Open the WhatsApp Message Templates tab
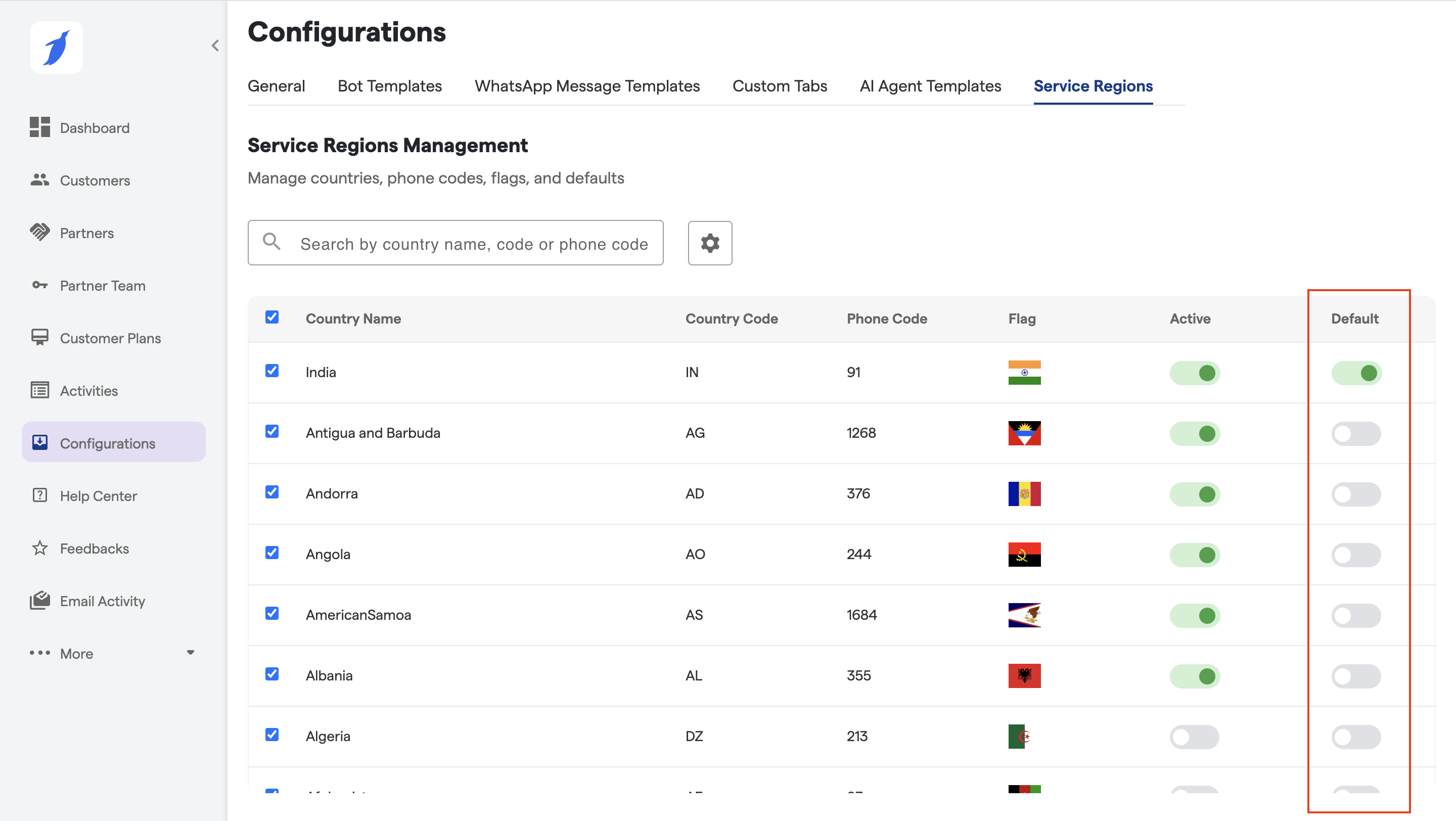 [x=586, y=86]
